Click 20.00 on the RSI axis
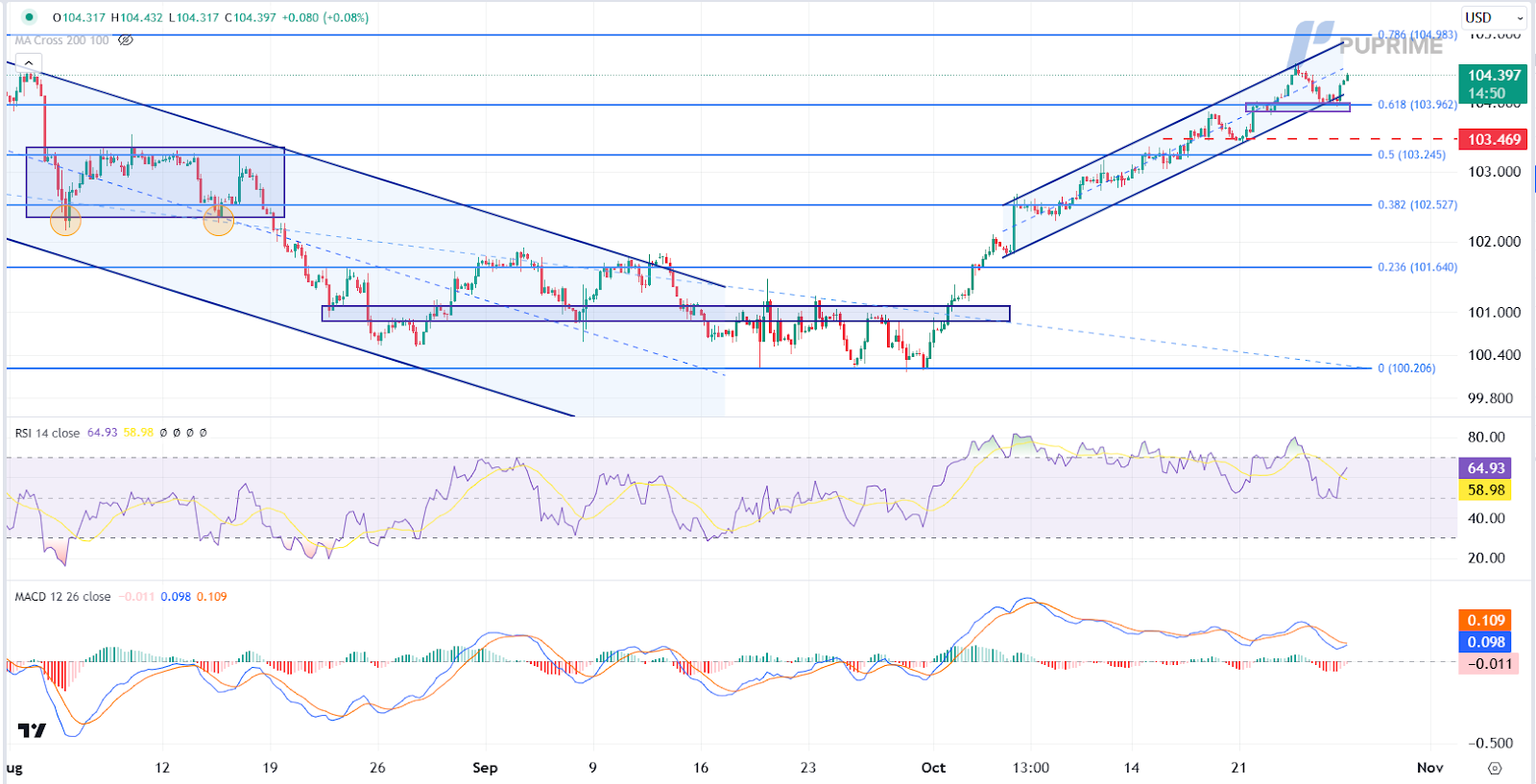This screenshot has height=784, width=1536. pos(1487,558)
